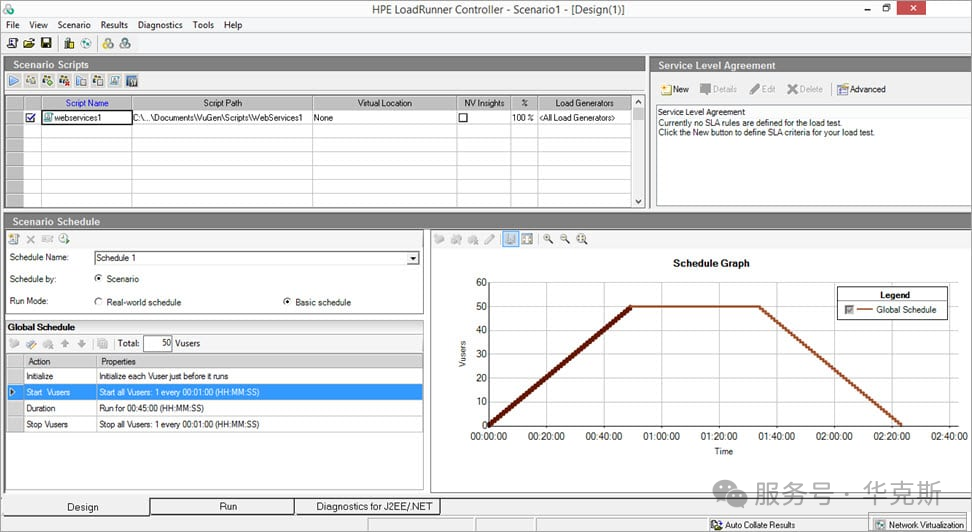Zoom out of the Schedule Graph
Viewport: 972px width, 532px height.
[x=565, y=239]
